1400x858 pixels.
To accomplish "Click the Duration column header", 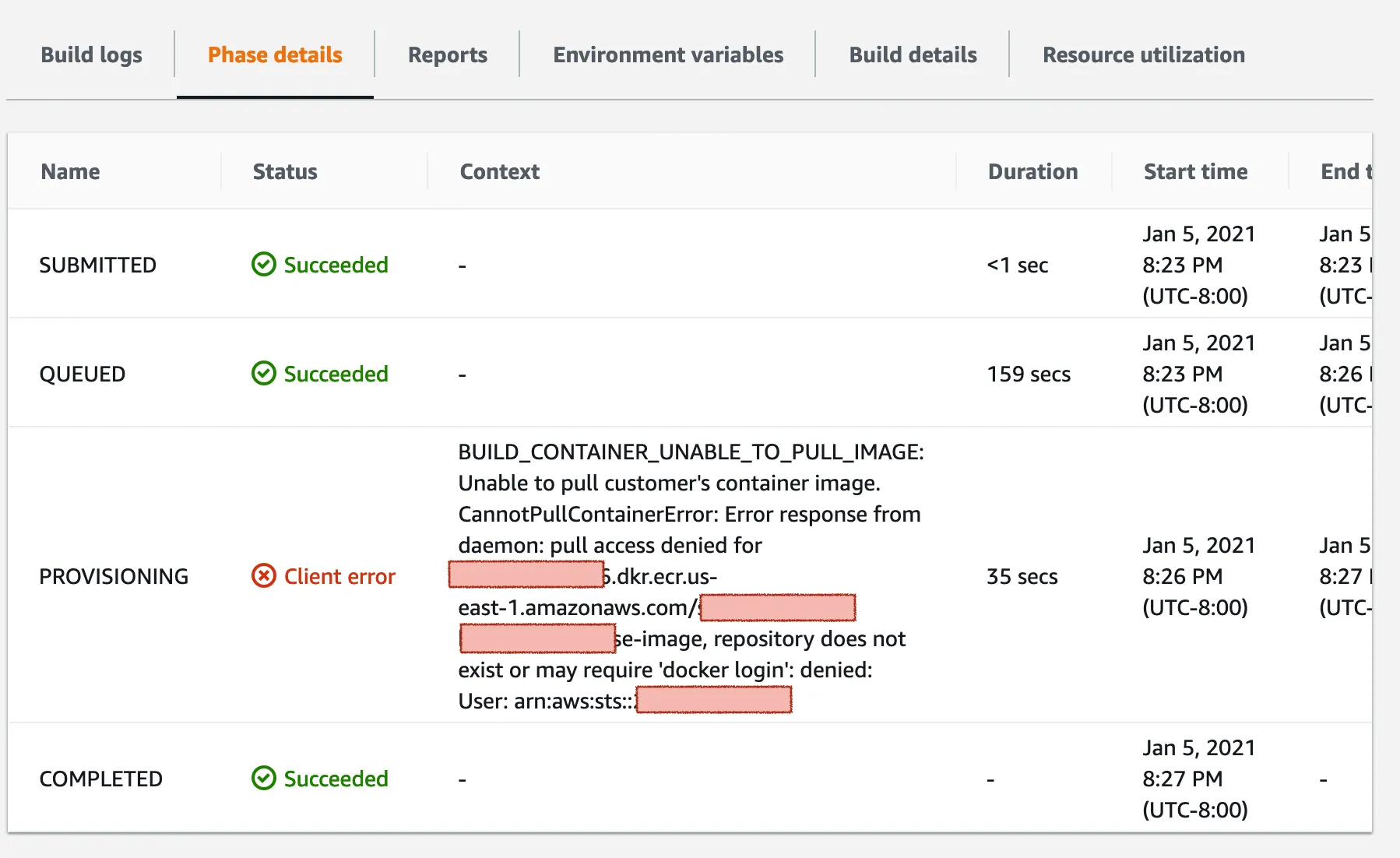I will pos(1032,172).
